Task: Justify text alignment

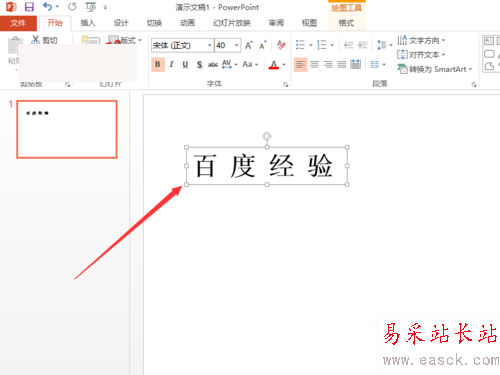Action: pos(342,64)
